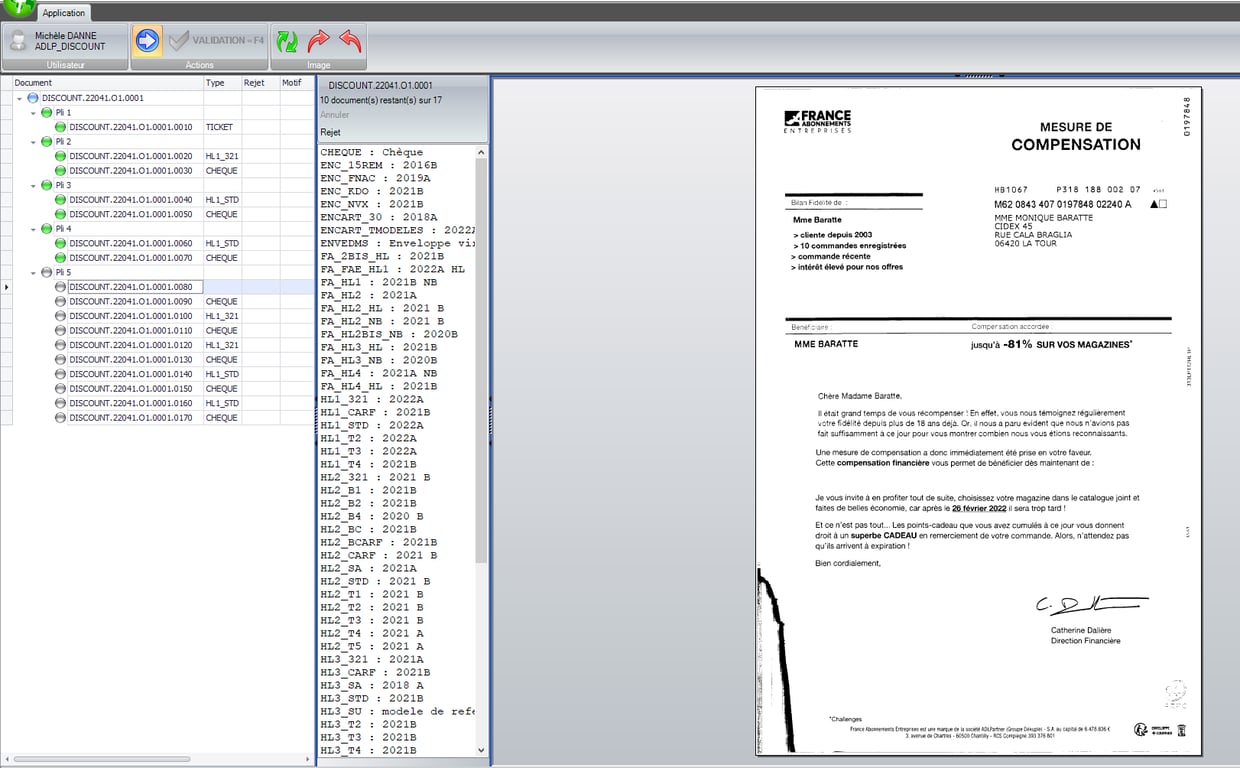The image size is (1240, 768).
Task: Click the green icon of document .0001.0070
Action: [60, 258]
